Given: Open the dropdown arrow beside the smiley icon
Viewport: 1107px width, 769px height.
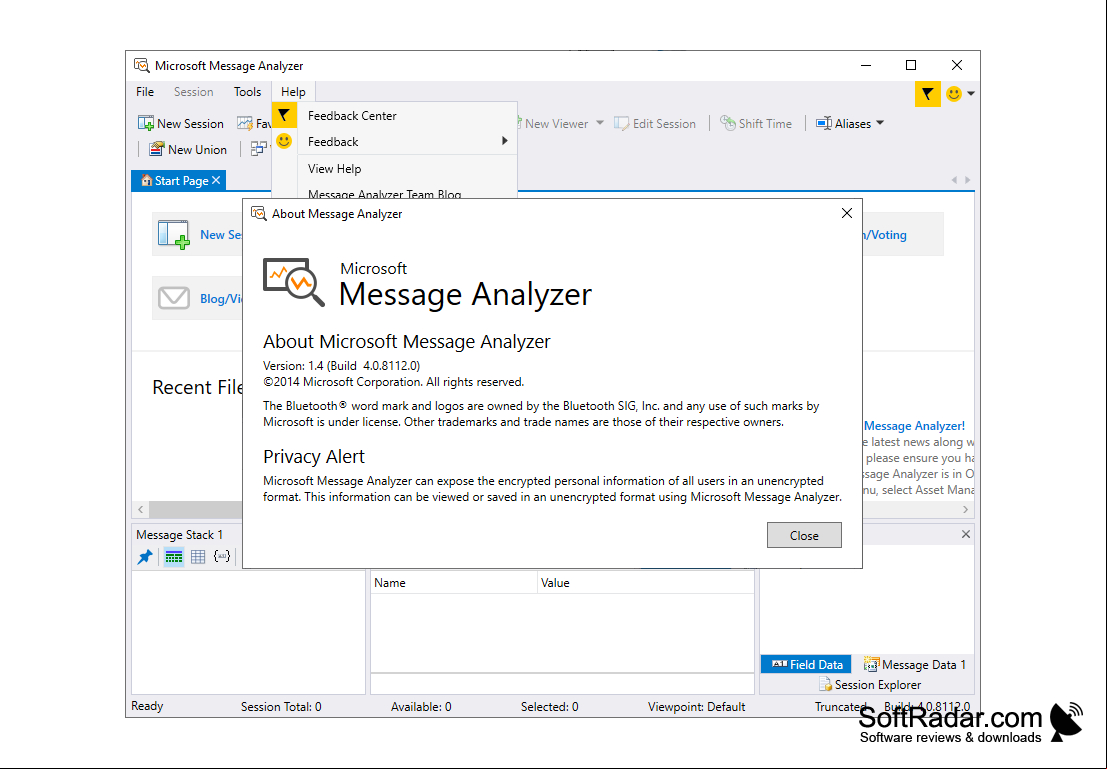Looking at the screenshot, I should (971, 93).
